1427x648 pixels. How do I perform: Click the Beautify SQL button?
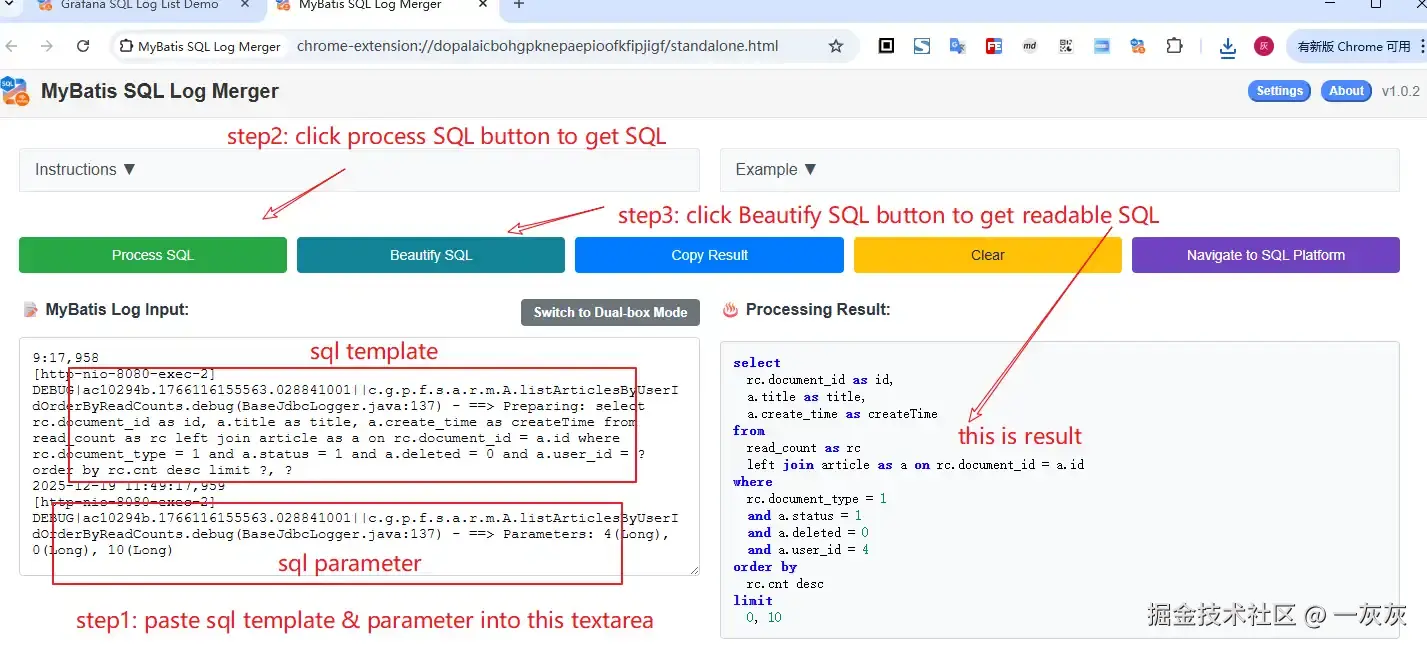coord(431,255)
